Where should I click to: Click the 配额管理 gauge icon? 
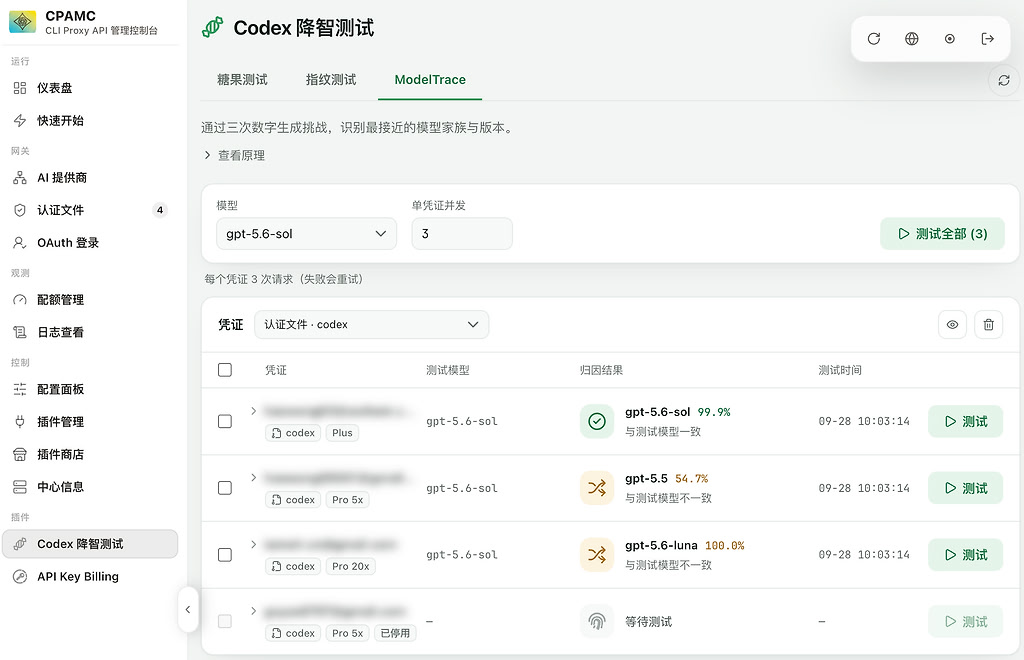pos(20,300)
